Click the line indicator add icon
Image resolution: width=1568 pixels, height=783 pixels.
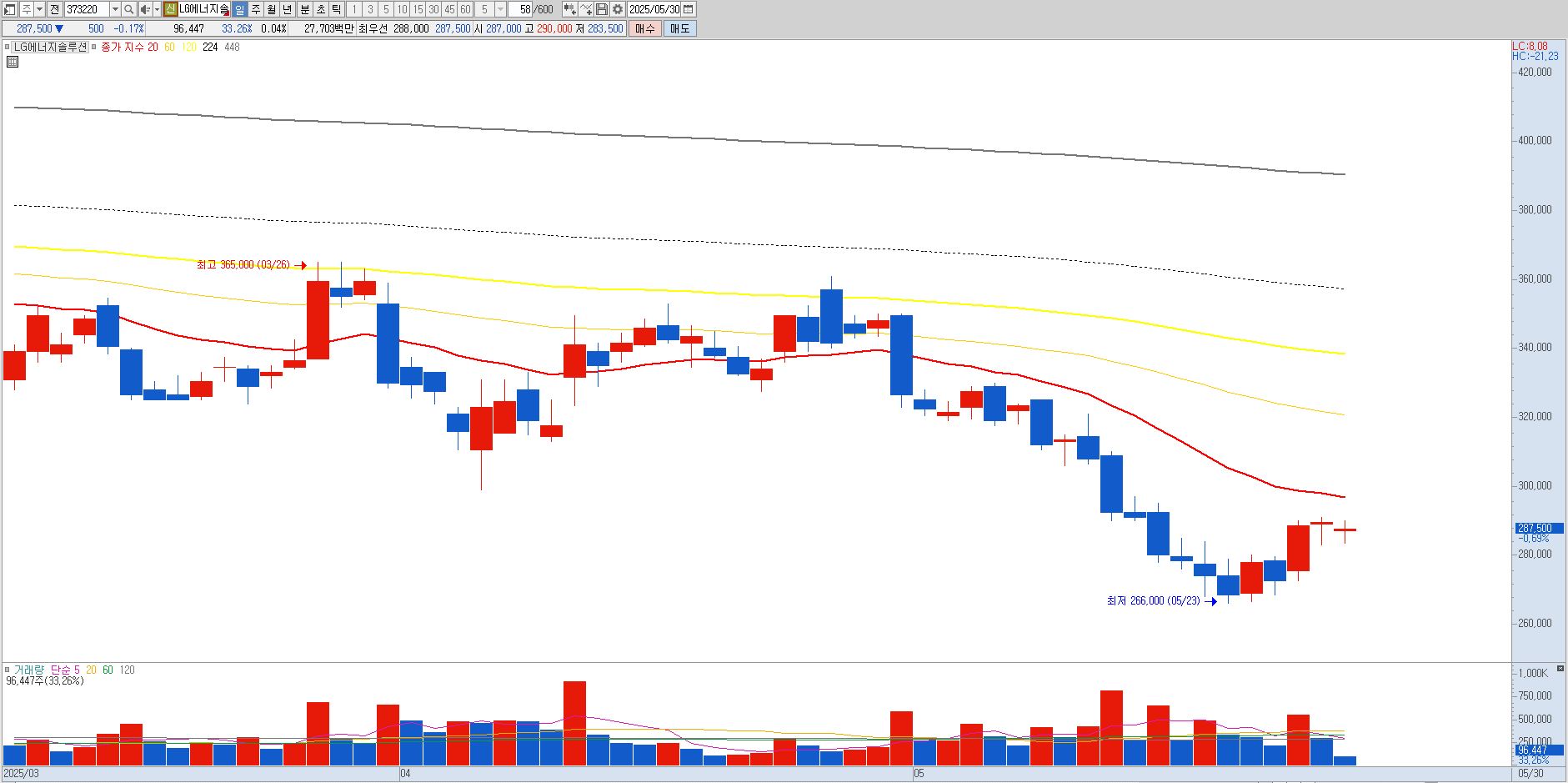point(586,9)
